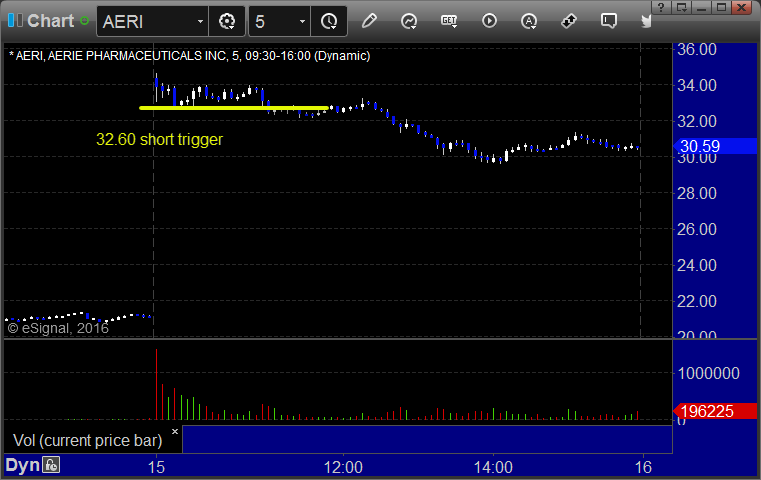The width and height of the screenshot is (761, 480).
Task: Click the 15 date label on the time axis
Action: [156, 467]
